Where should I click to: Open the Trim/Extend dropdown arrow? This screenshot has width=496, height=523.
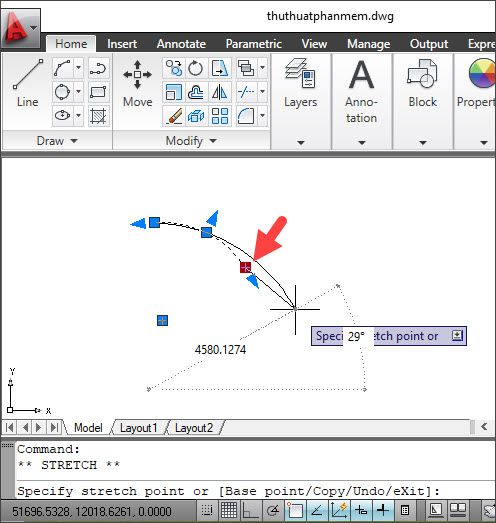[x=263, y=92]
